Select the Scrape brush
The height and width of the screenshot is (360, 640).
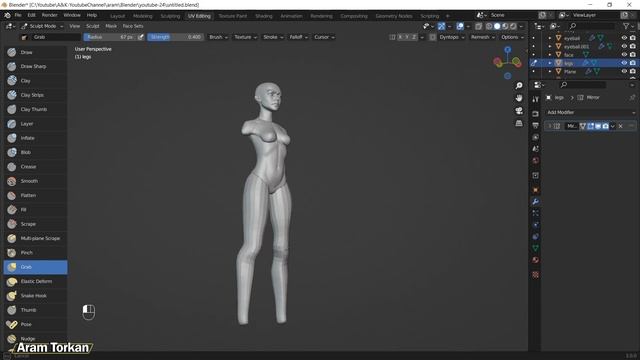pos(35,224)
